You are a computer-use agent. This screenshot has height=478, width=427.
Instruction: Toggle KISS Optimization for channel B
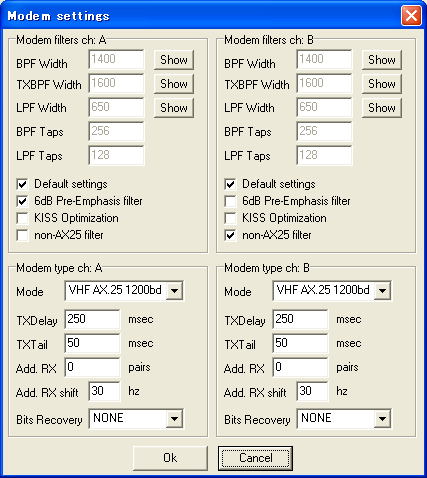point(230,218)
